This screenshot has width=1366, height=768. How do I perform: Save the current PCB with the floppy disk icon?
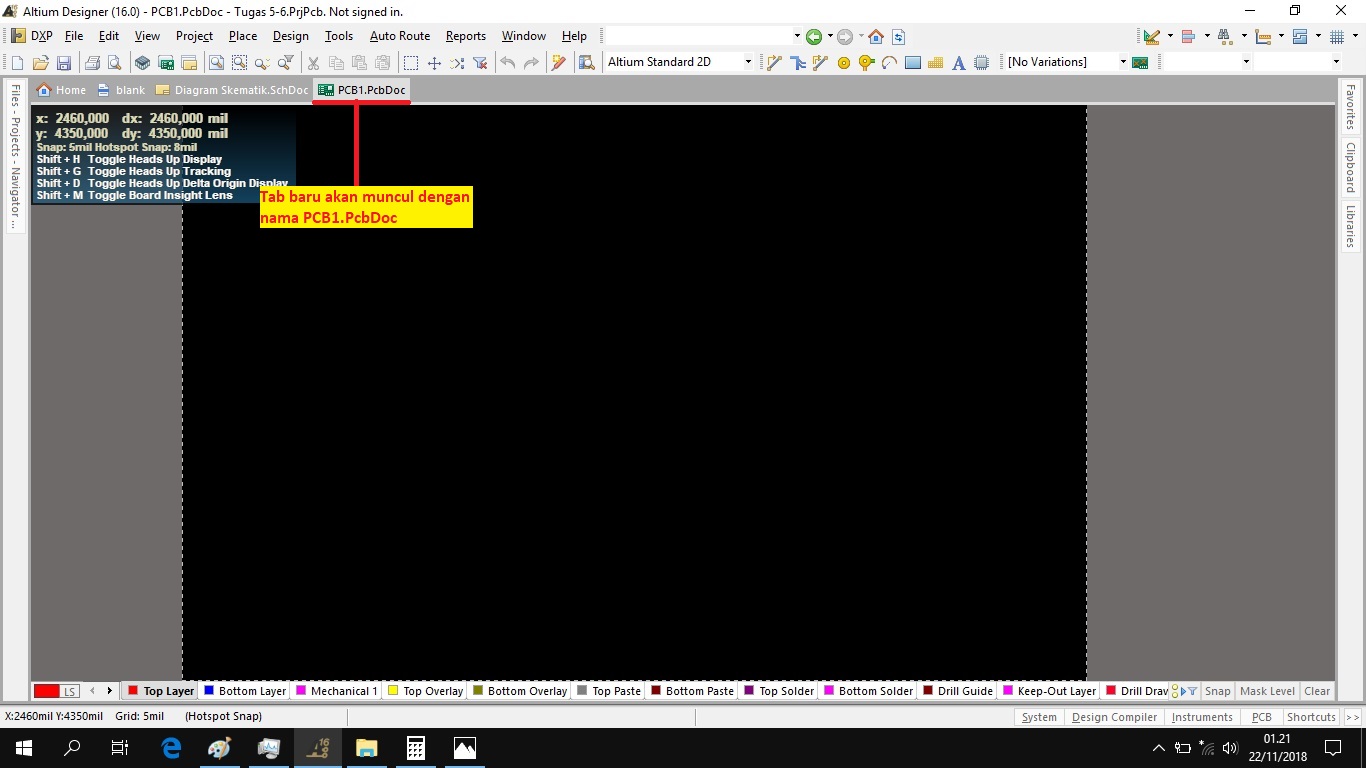[x=64, y=62]
